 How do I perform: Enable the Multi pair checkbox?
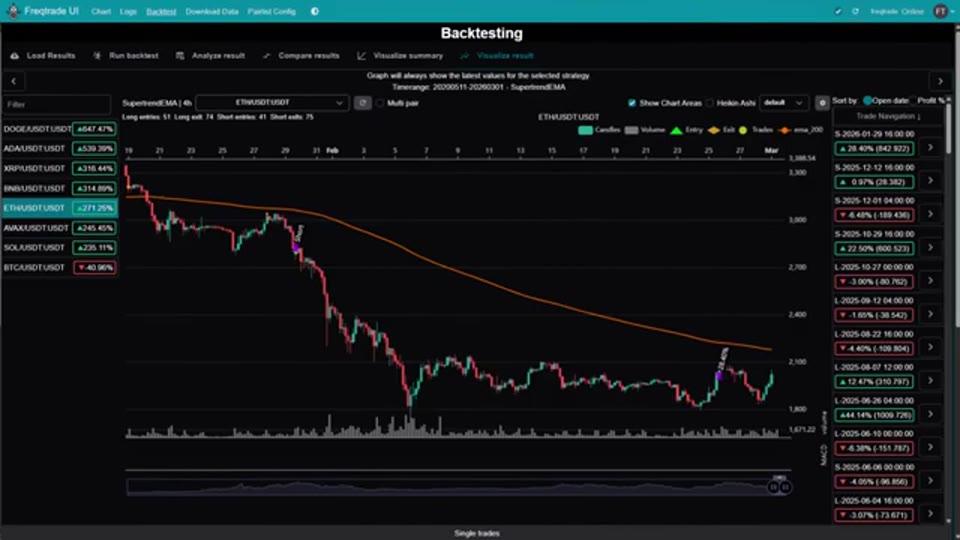pyautogui.click(x=380, y=103)
